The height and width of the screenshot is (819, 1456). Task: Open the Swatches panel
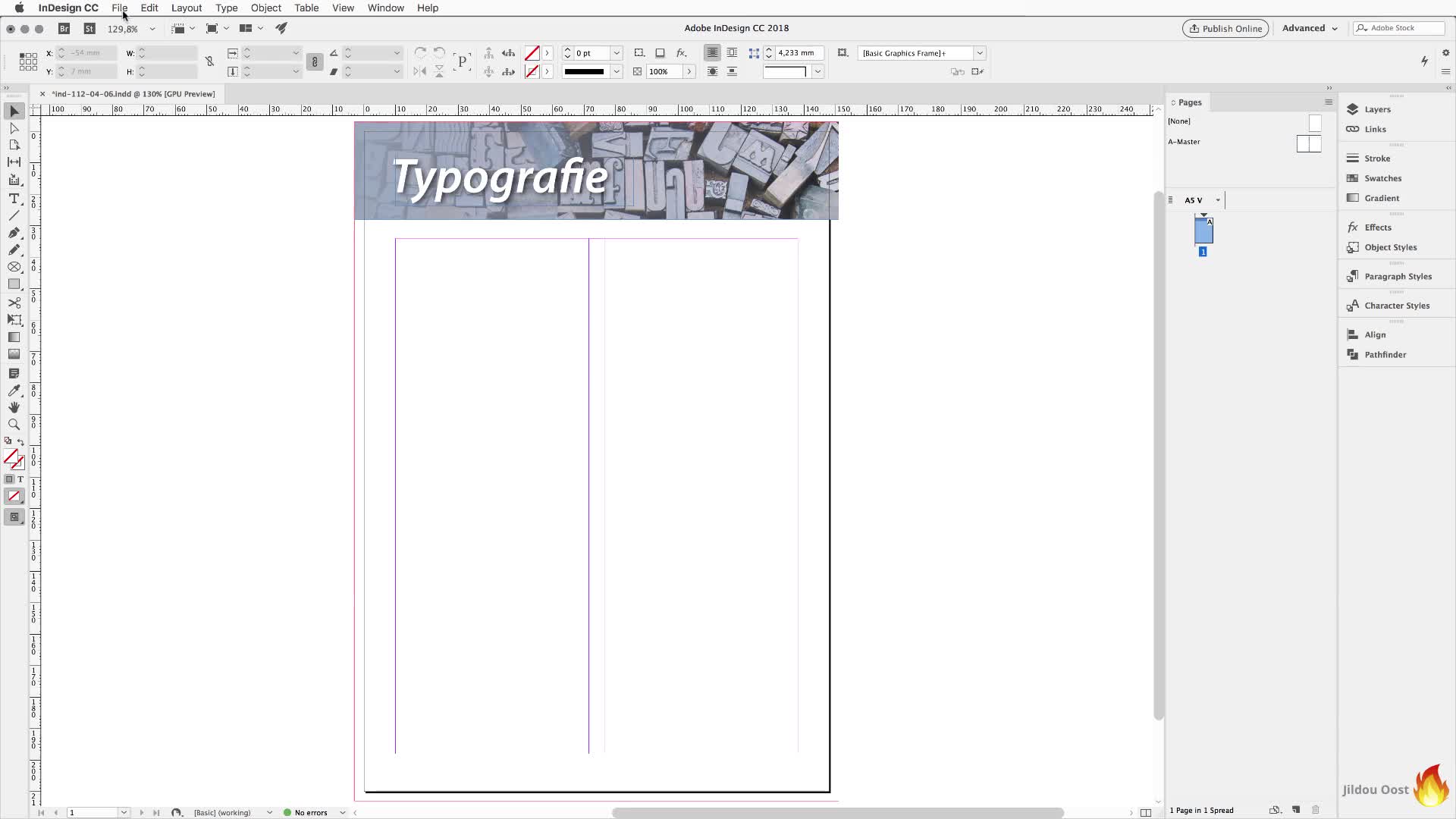tap(1382, 178)
